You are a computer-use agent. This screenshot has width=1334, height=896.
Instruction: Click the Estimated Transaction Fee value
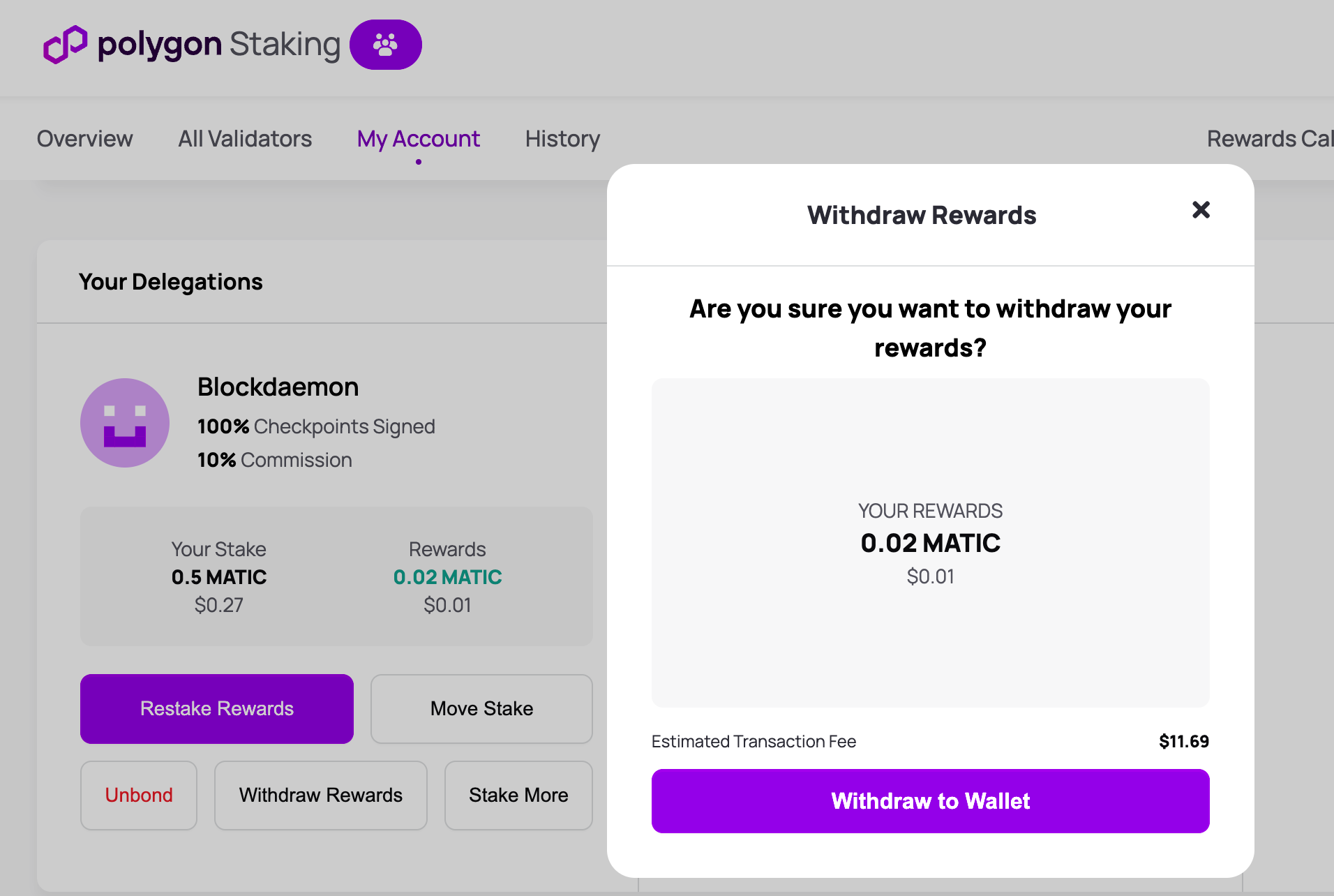click(x=1183, y=741)
